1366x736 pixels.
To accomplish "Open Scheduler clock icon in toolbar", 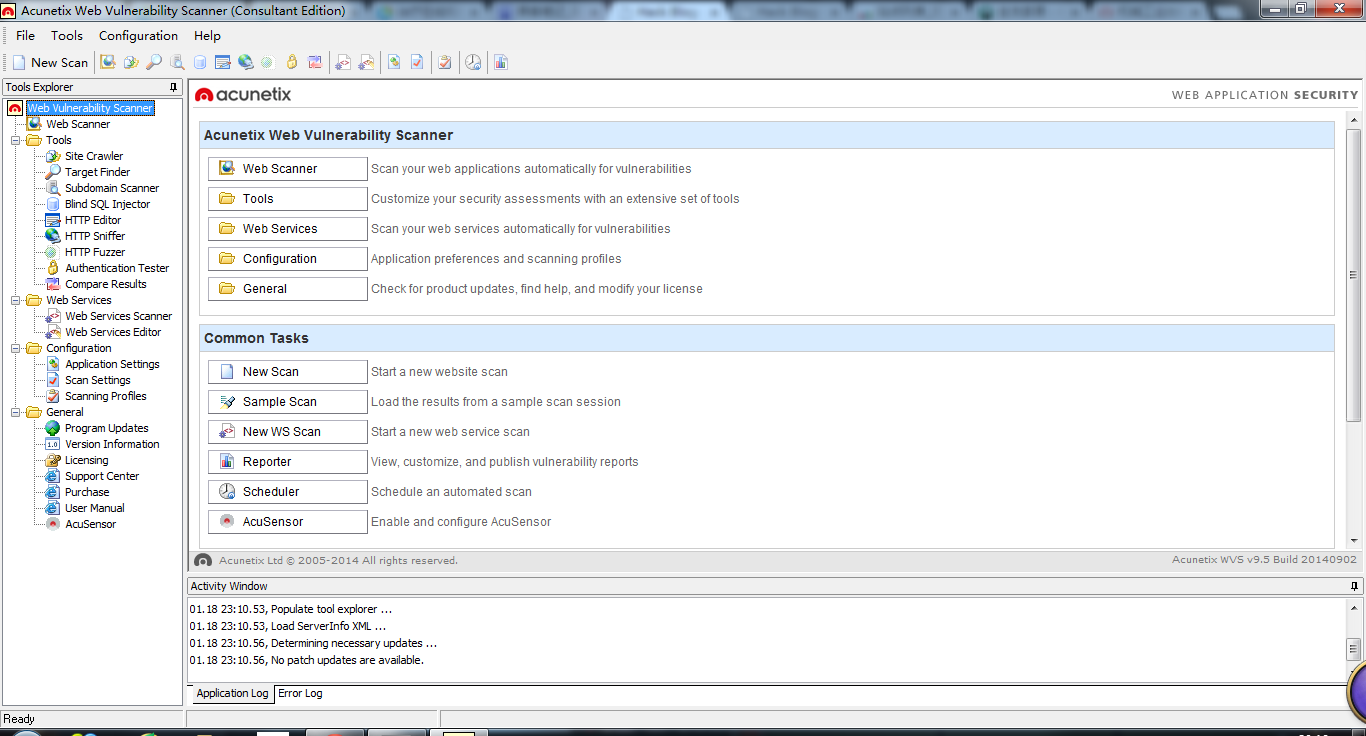I will [473, 62].
